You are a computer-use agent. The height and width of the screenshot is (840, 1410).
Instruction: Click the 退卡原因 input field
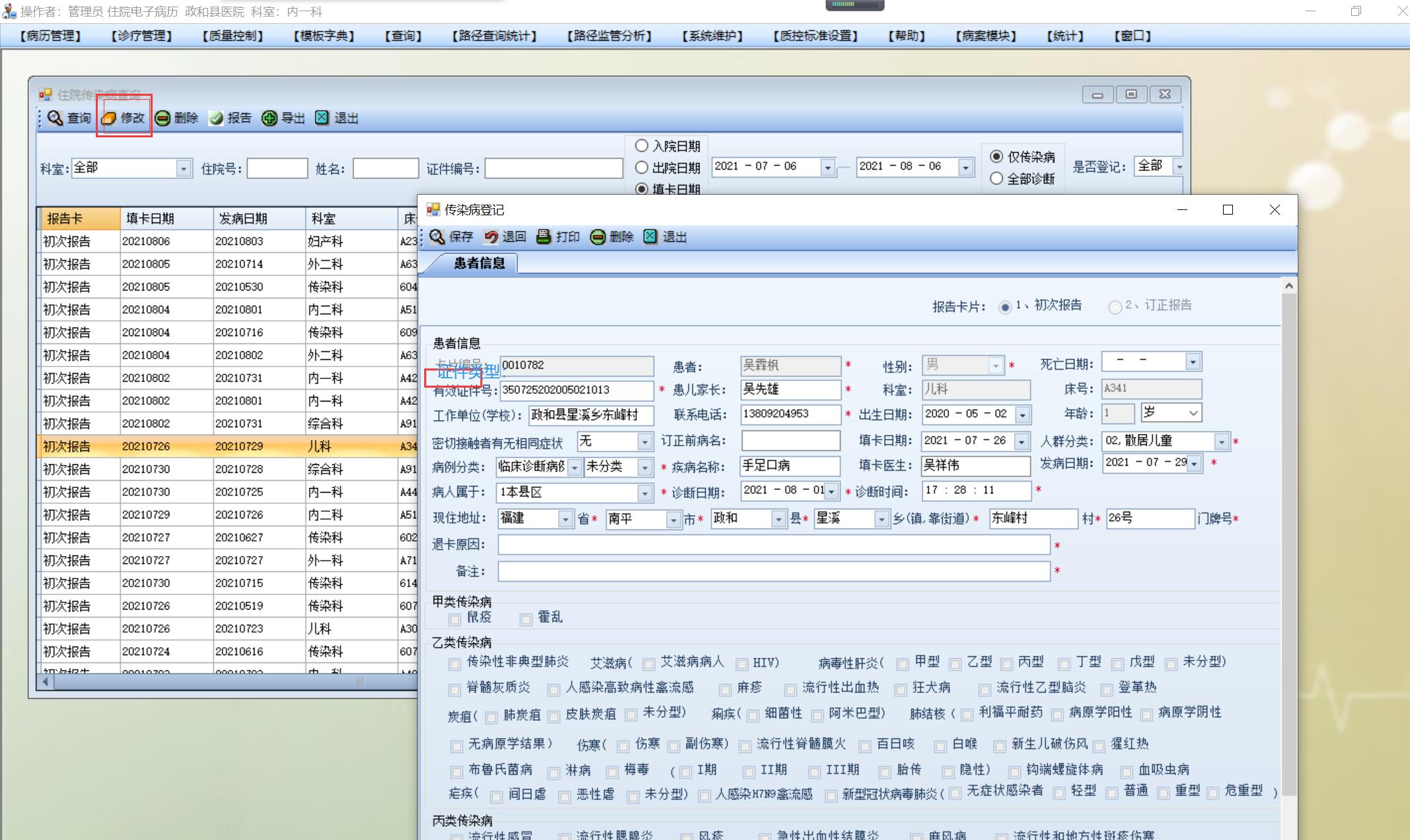point(773,545)
